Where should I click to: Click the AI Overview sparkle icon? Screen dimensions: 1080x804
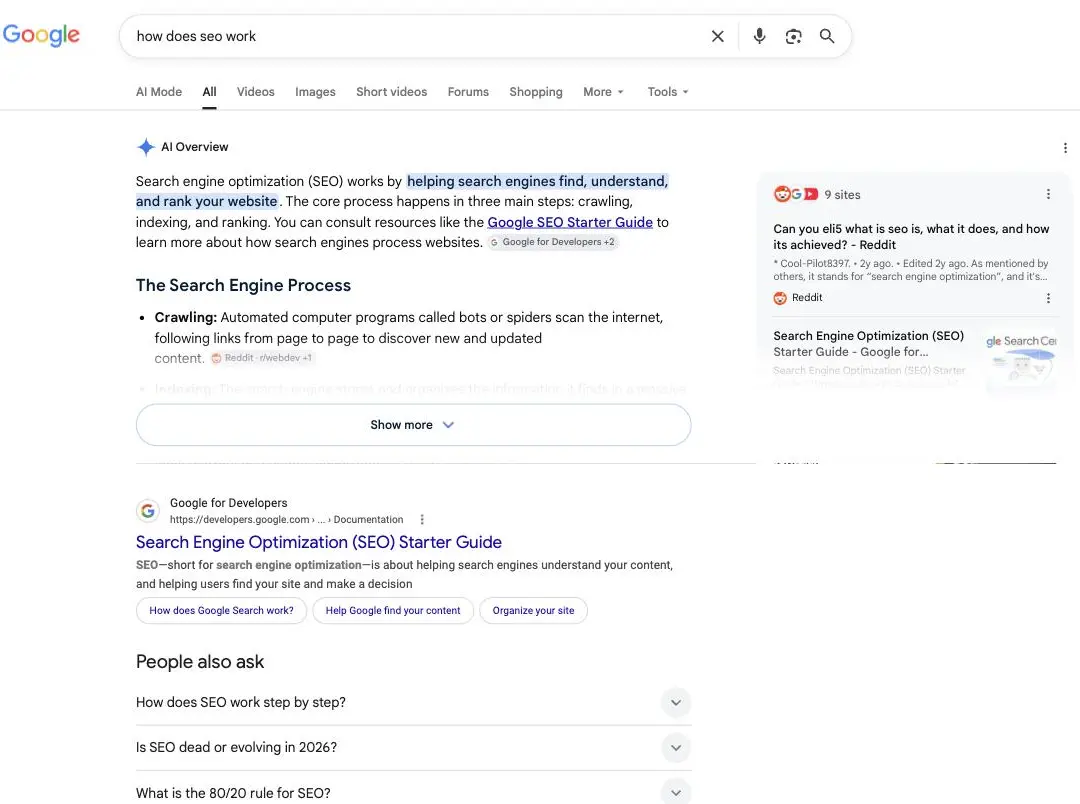pos(146,147)
